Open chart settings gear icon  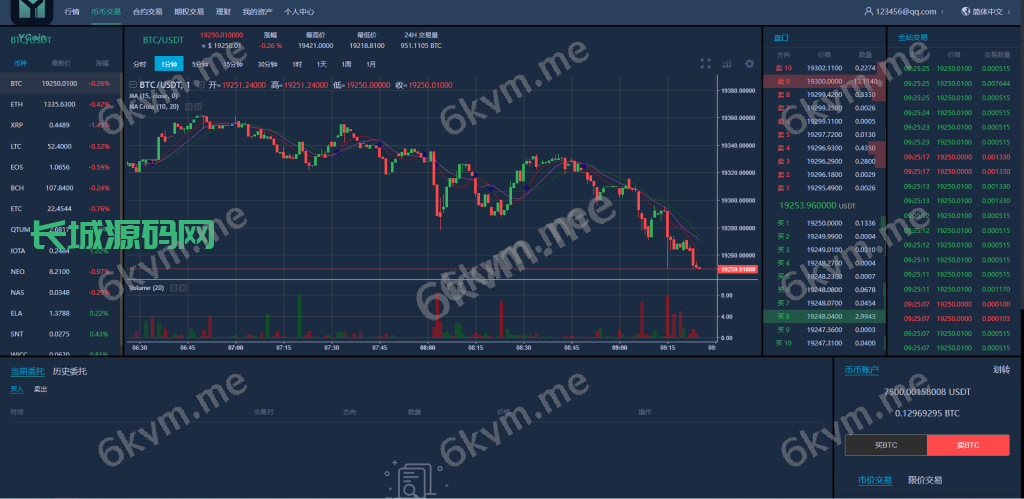tap(750, 63)
